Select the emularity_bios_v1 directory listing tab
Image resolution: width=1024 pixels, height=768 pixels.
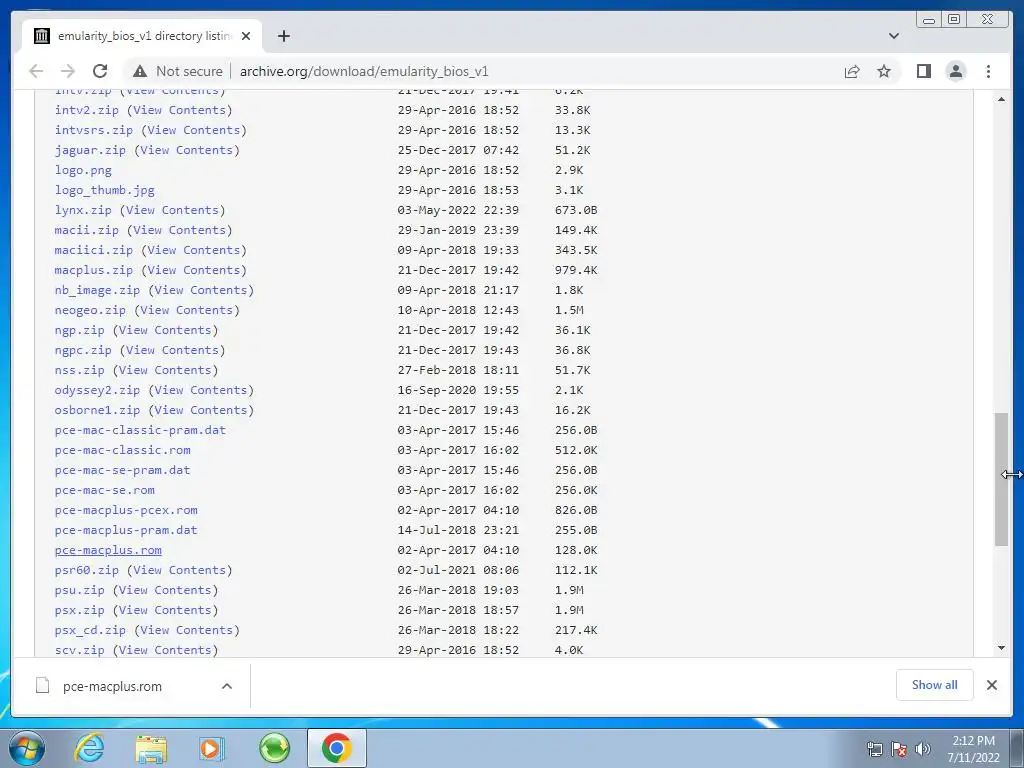(x=143, y=36)
